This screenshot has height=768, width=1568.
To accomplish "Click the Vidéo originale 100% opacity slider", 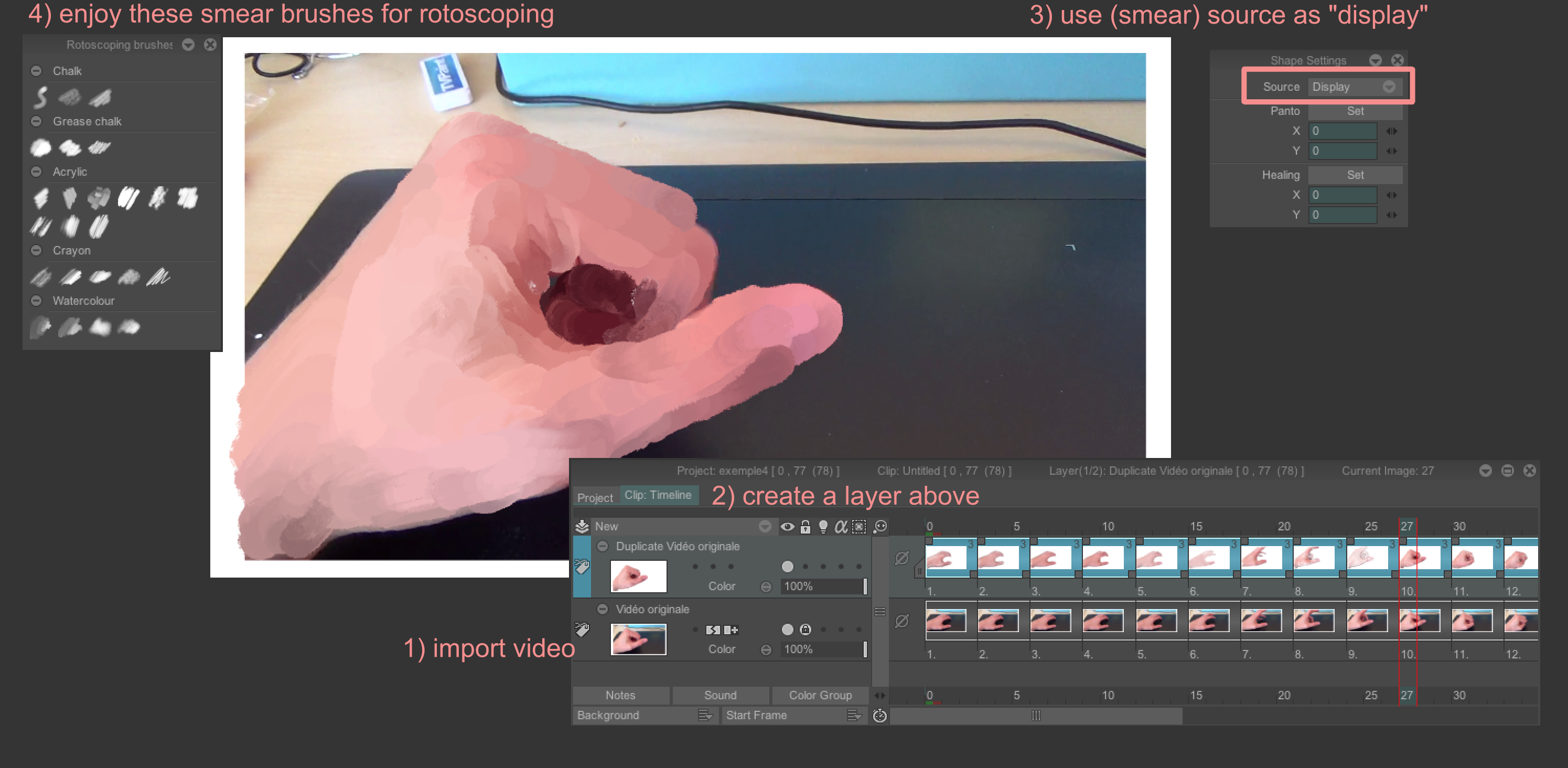I will click(823, 649).
